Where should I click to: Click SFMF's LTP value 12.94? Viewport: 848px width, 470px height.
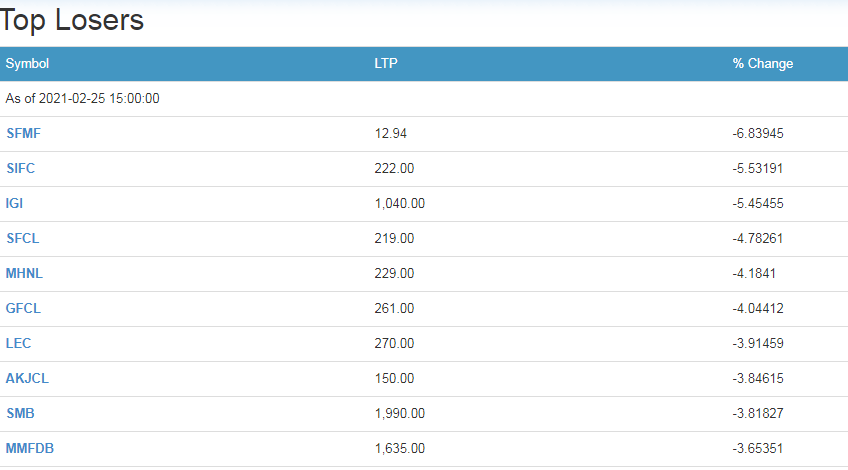pos(390,133)
